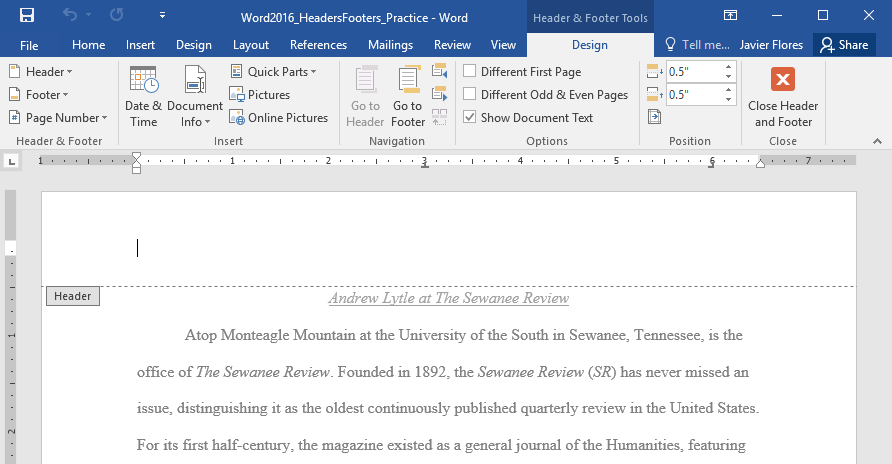Open the References tab
Image resolution: width=892 pixels, height=464 pixels.
318,45
